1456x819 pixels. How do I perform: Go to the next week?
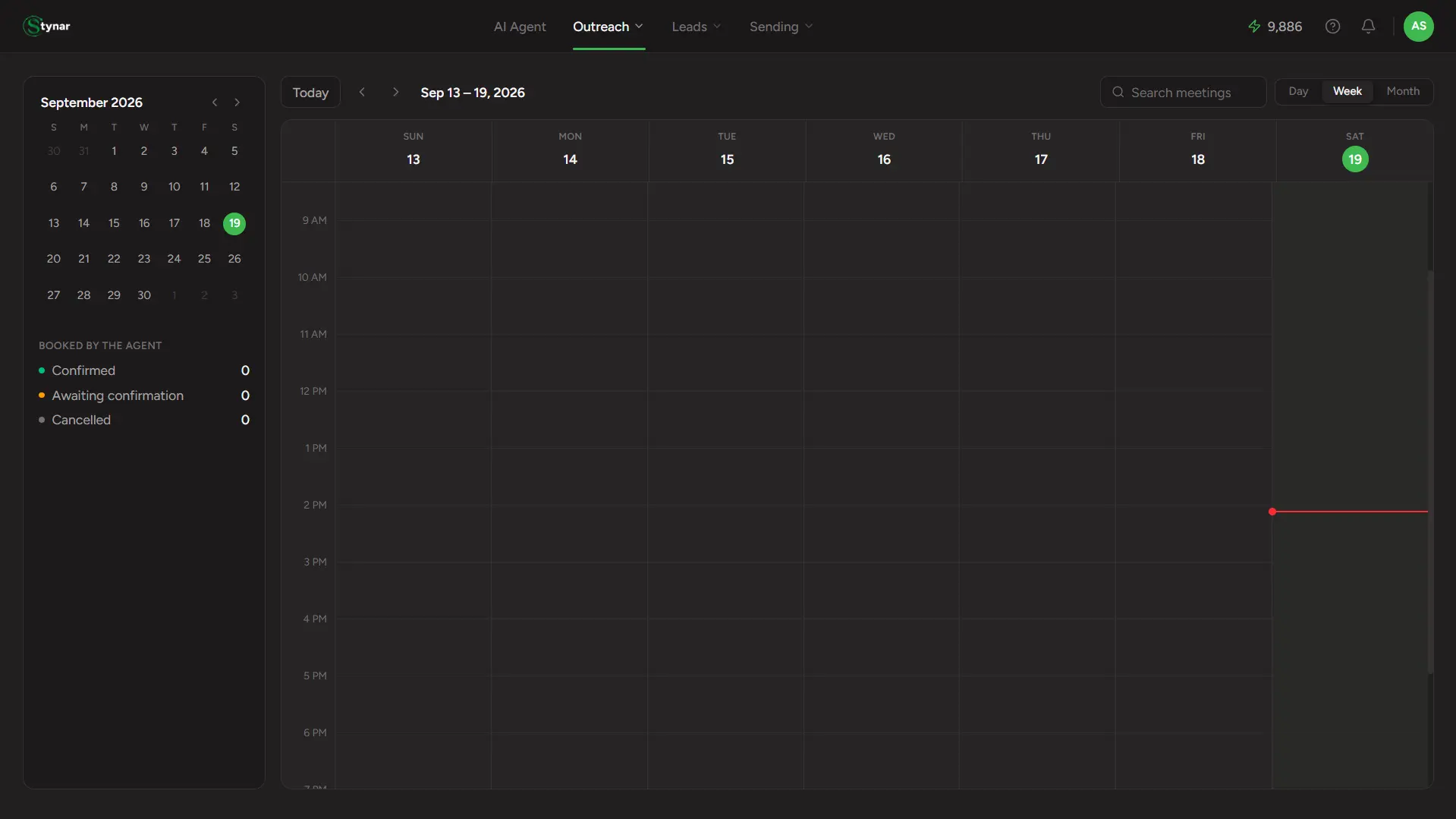click(x=395, y=92)
